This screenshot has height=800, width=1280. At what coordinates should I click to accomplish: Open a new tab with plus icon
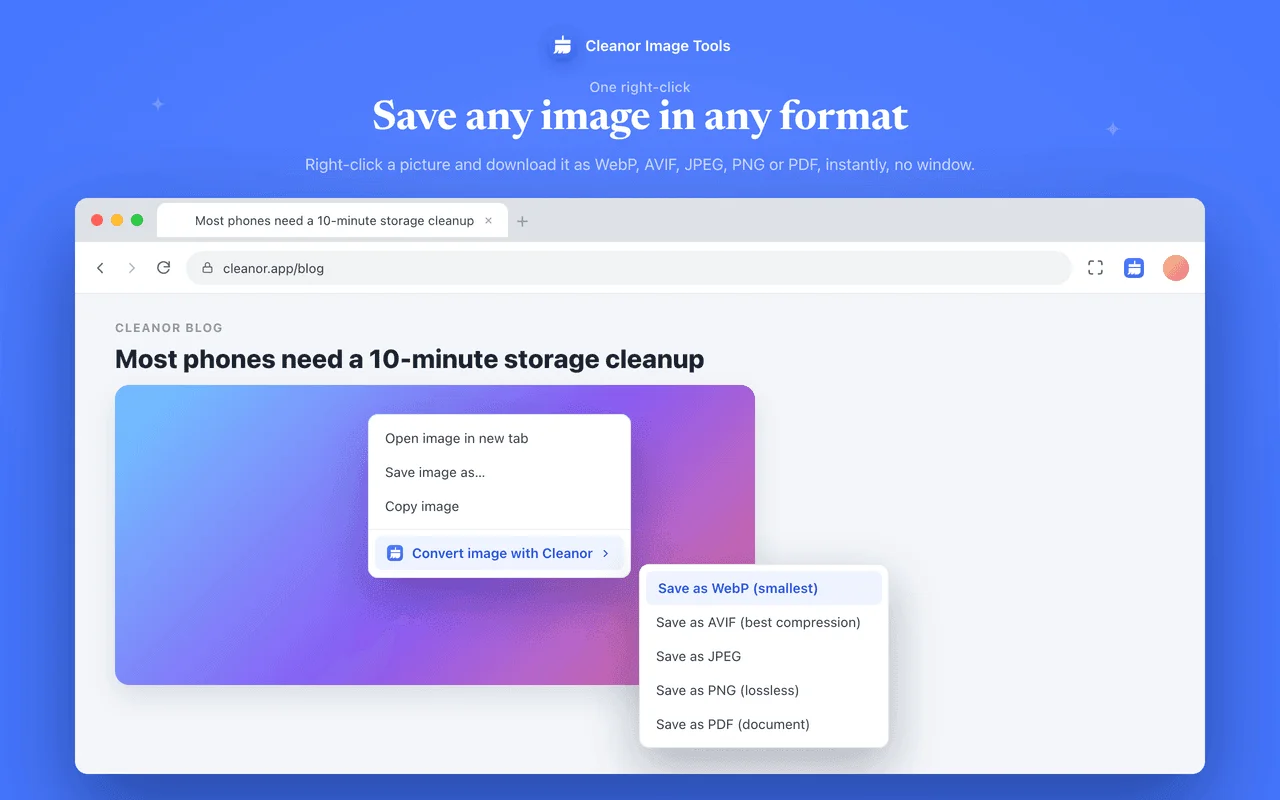(x=522, y=221)
